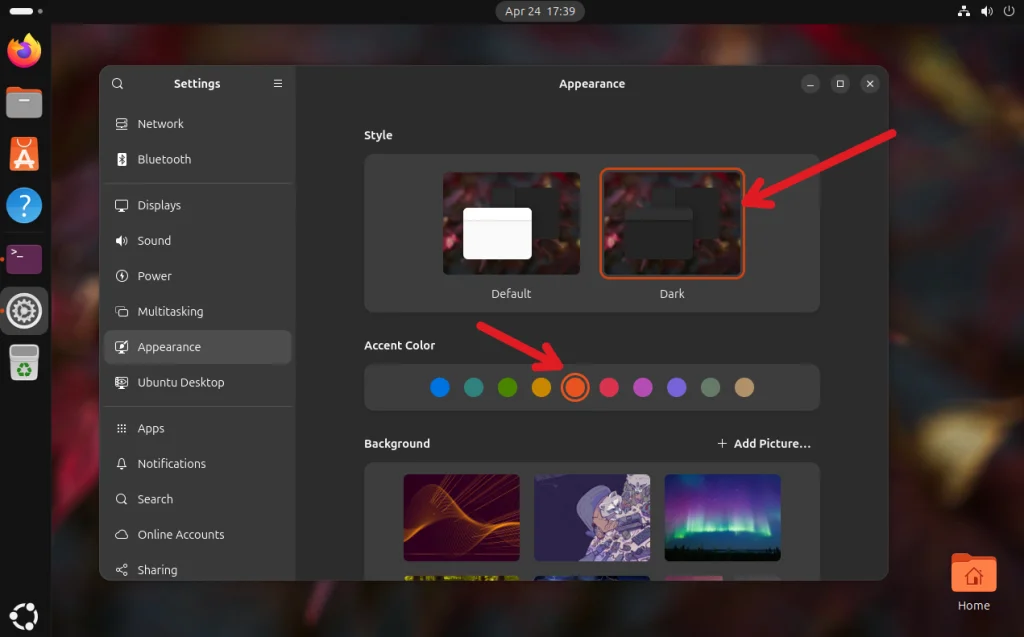Click the power icon in top bar
1024x637 pixels.
1010,11
